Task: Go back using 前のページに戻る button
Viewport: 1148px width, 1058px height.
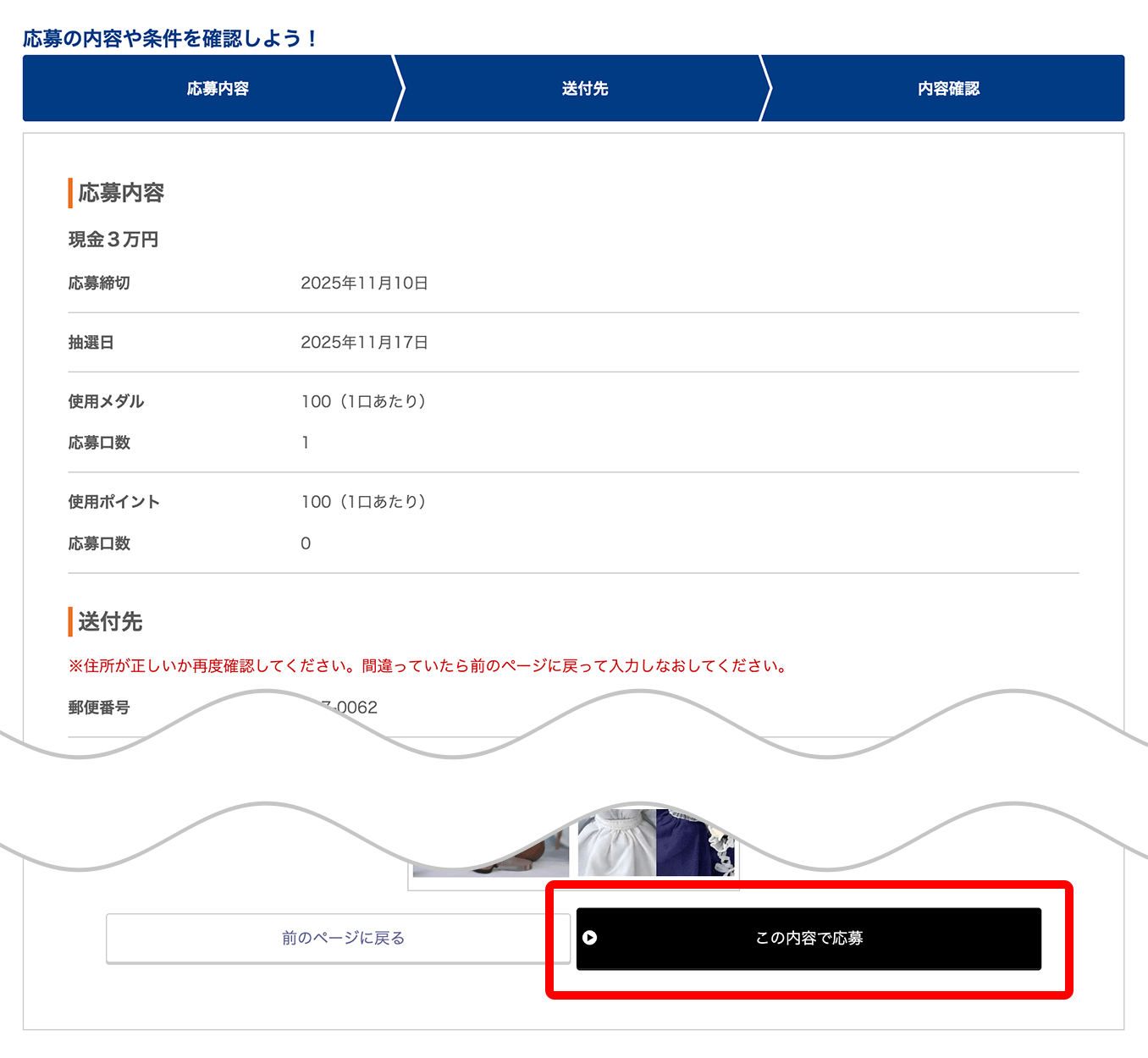Action: 343,939
